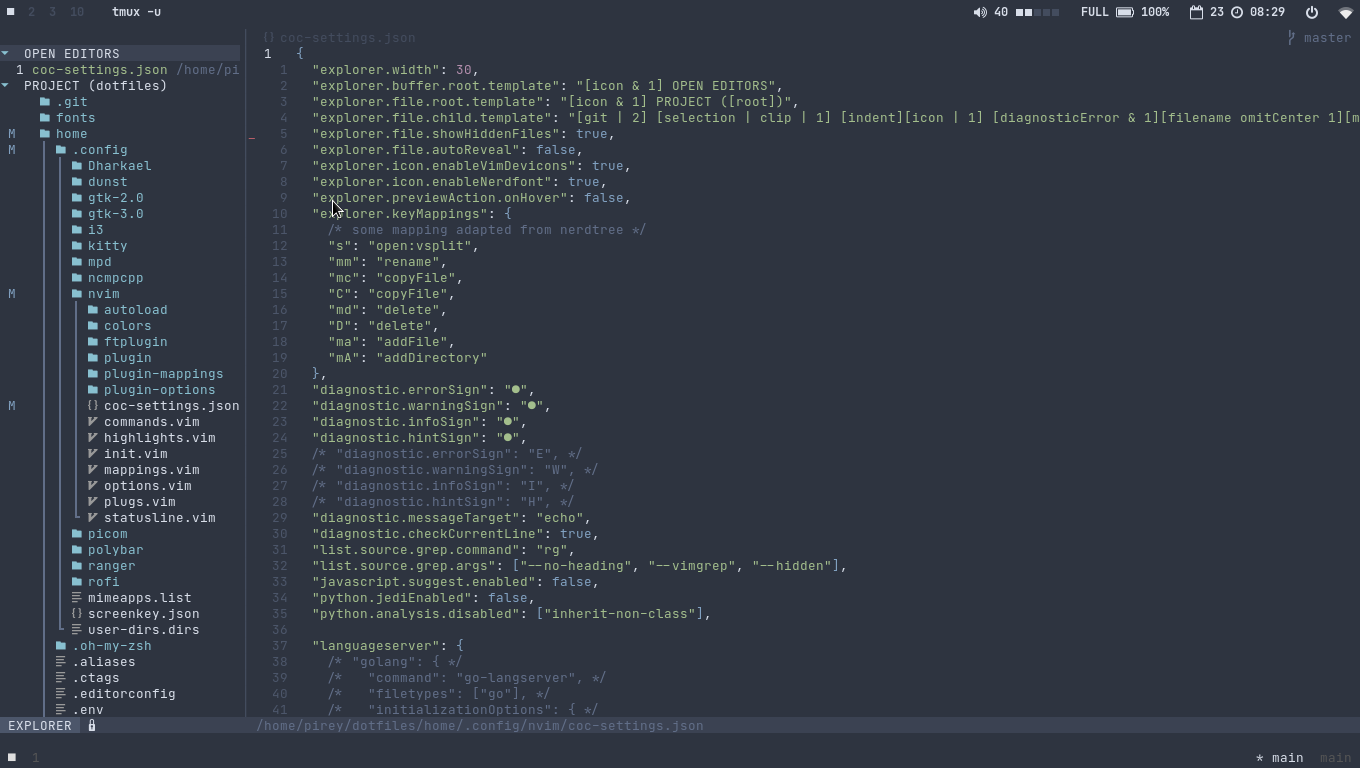Image resolution: width=1360 pixels, height=768 pixels.
Task: Click the power icon in top bar
Action: tap(1312, 12)
